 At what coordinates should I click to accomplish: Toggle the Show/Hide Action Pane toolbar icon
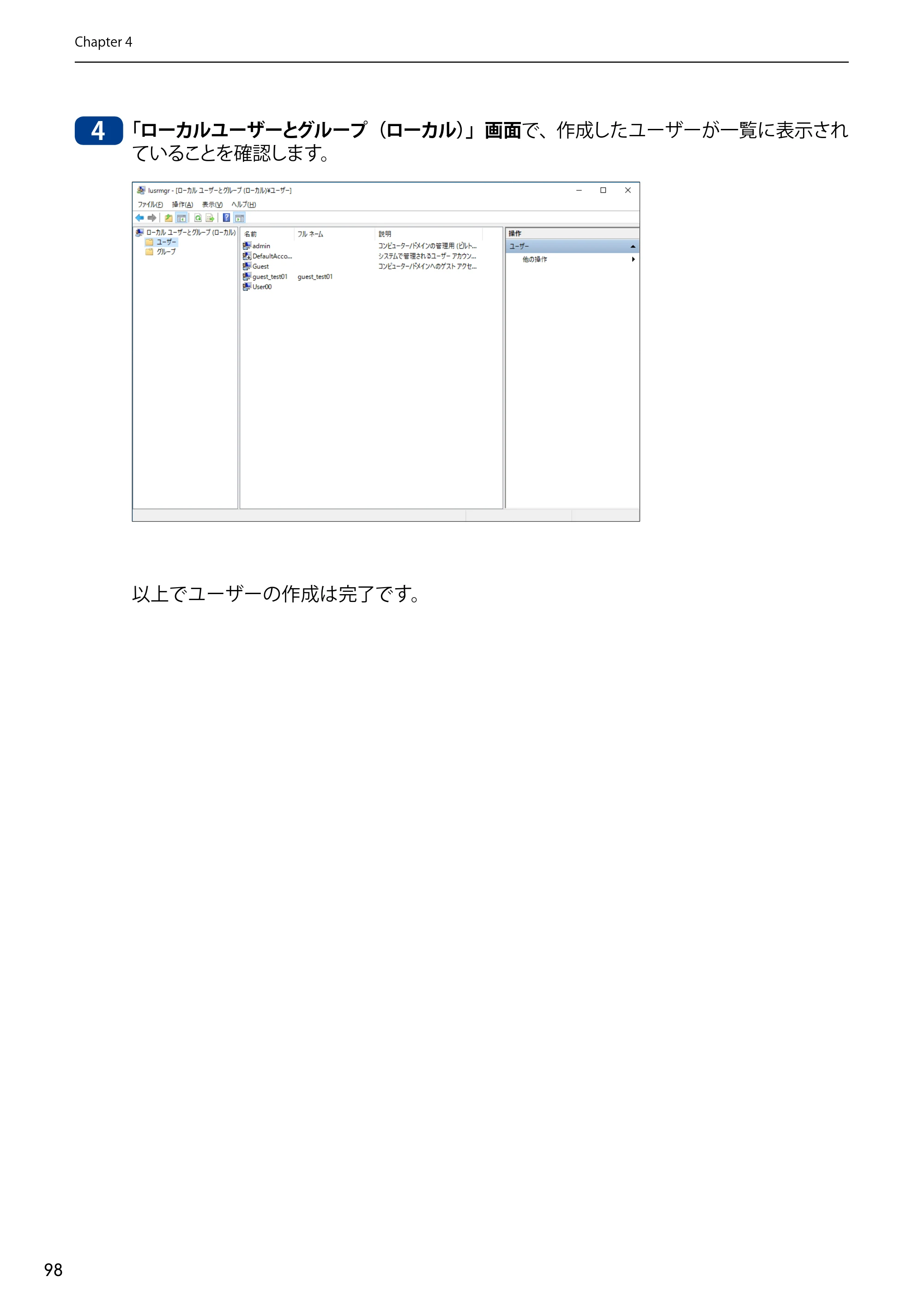[240, 218]
